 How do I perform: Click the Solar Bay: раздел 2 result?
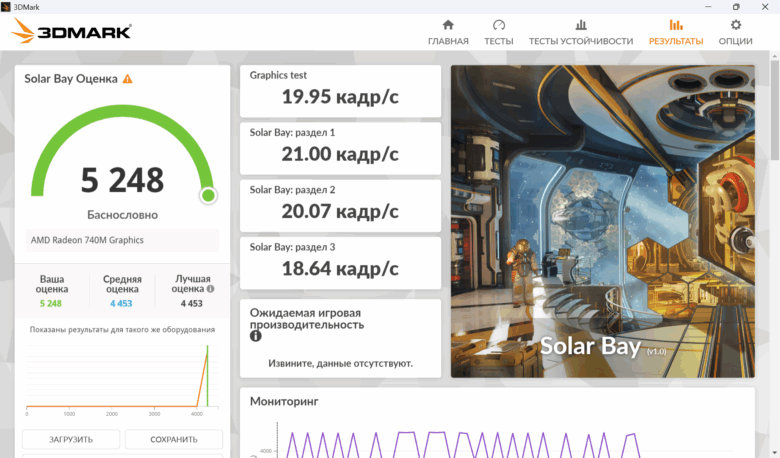pyautogui.click(x=340, y=205)
